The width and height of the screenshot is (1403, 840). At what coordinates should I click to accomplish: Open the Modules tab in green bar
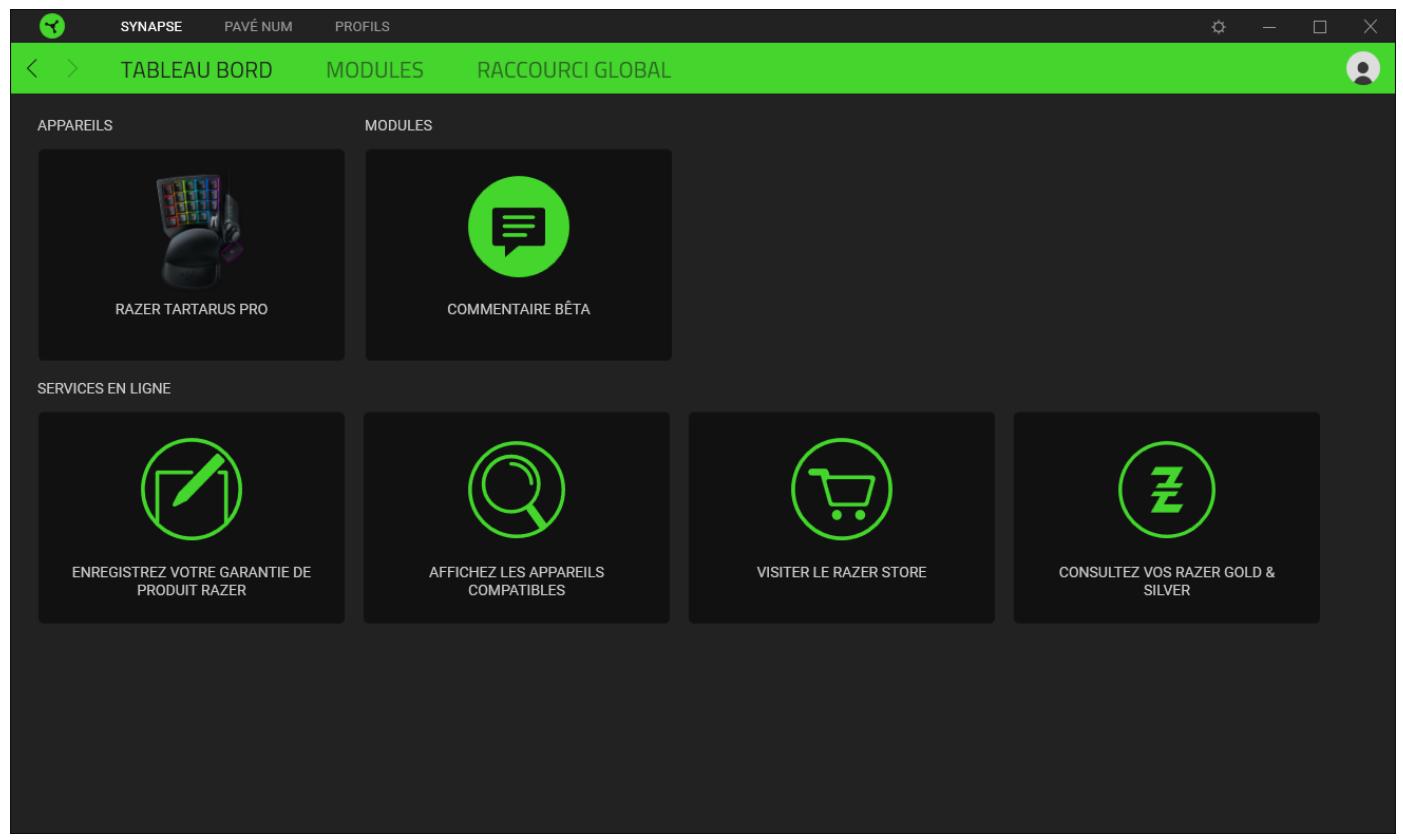click(376, 70)
